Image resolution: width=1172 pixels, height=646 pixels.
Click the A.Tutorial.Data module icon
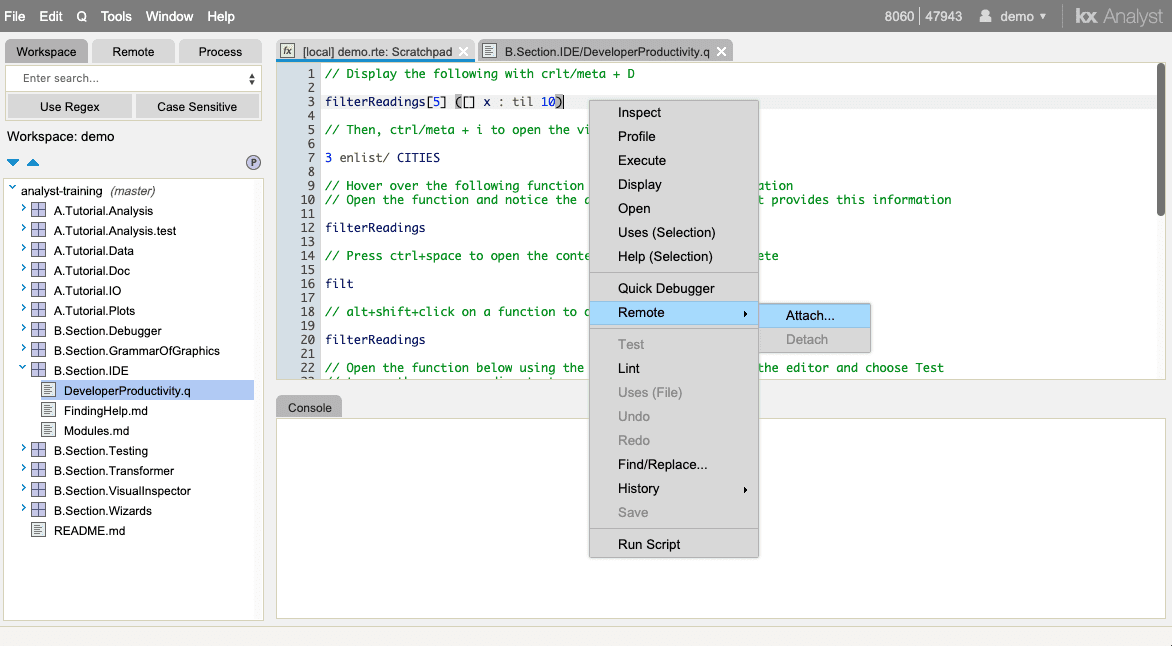click(x=38, y=250)
